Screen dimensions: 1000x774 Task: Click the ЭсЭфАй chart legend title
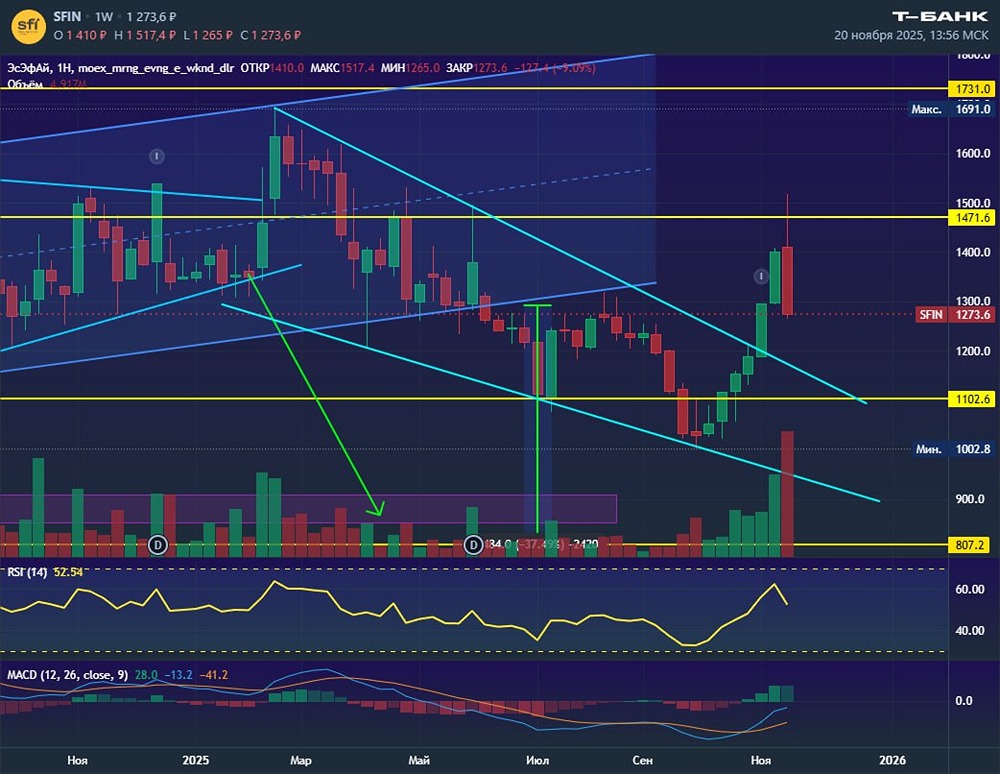[29, 68]
